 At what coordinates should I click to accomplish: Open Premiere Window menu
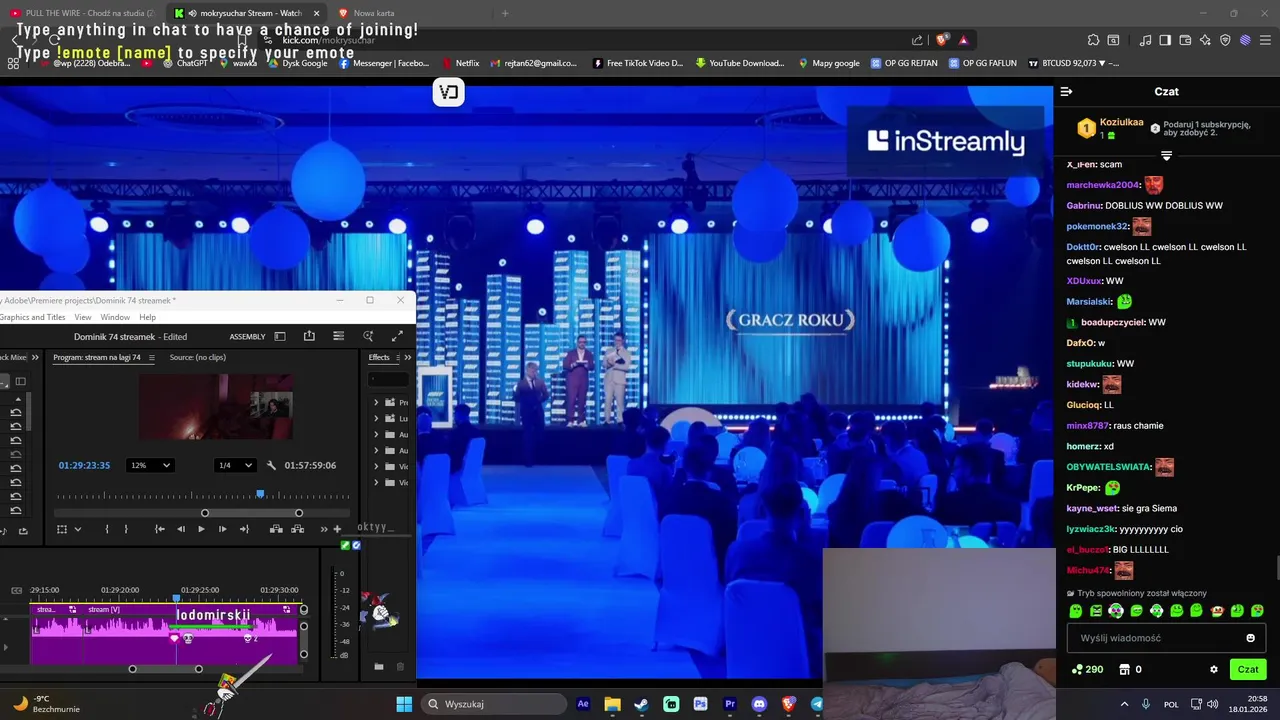tap(115, 317)
